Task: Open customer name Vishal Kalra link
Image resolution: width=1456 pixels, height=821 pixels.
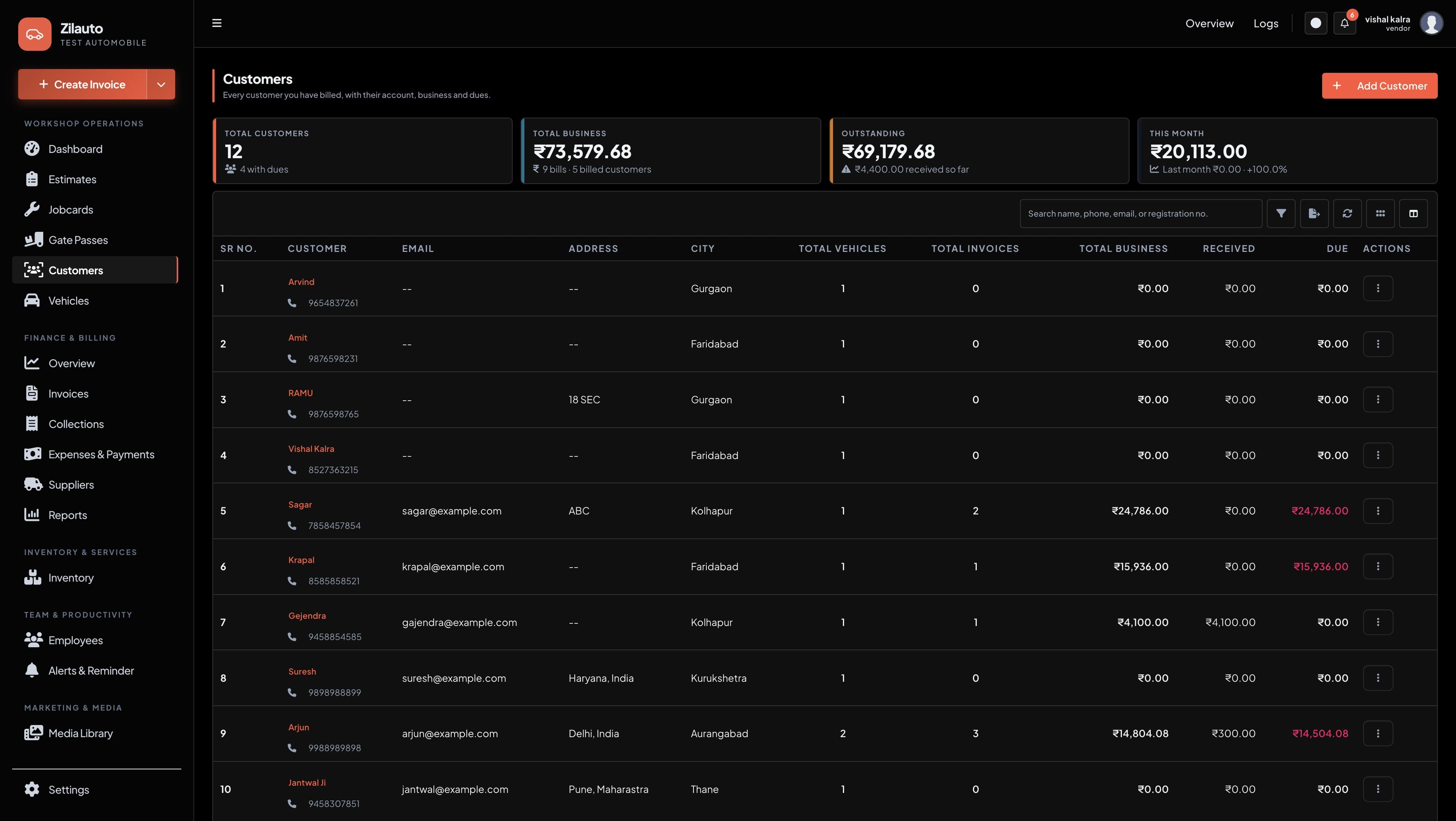Action: (311, 449)
